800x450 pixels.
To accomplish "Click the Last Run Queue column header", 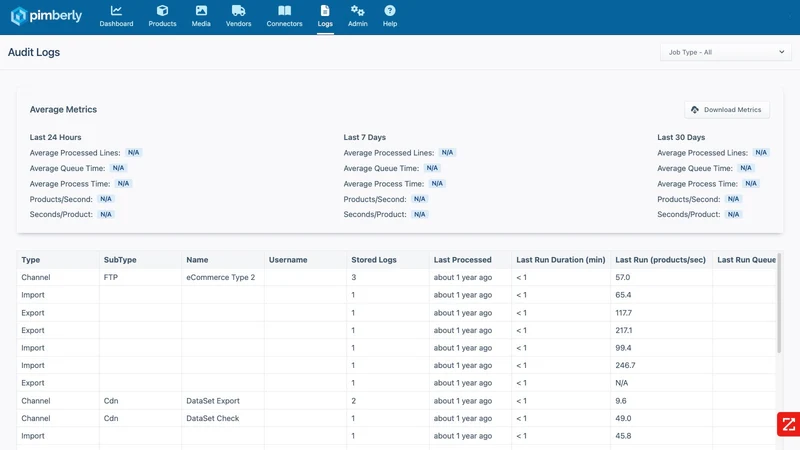I will (x=746, y=260).
